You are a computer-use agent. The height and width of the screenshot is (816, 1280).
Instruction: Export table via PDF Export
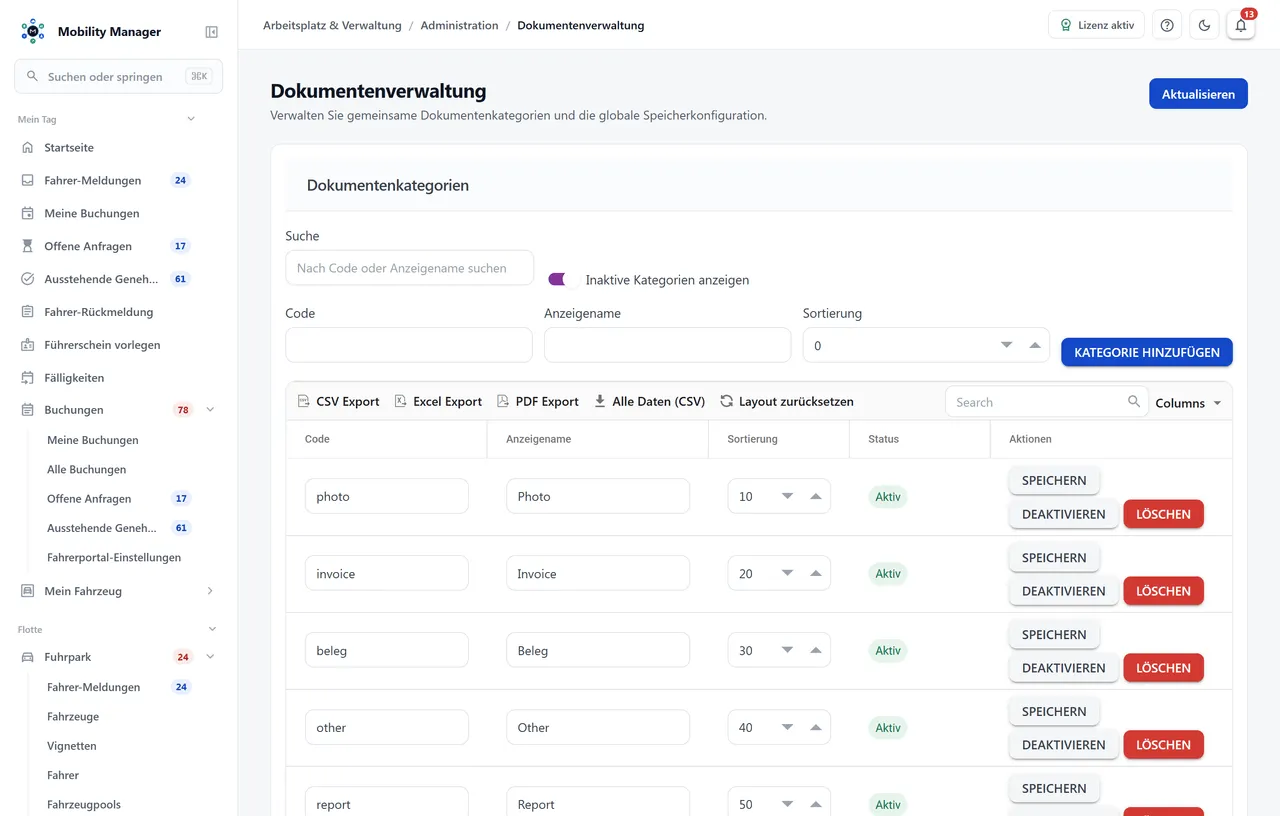click(538, 402)
